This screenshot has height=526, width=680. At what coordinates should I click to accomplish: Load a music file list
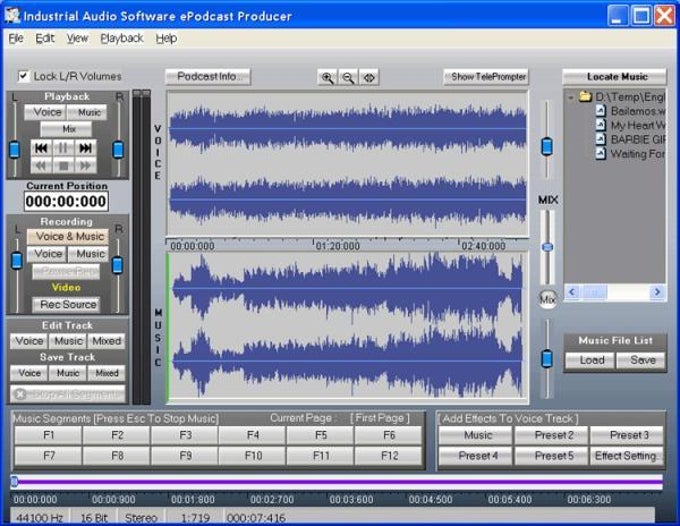[590, 360]
